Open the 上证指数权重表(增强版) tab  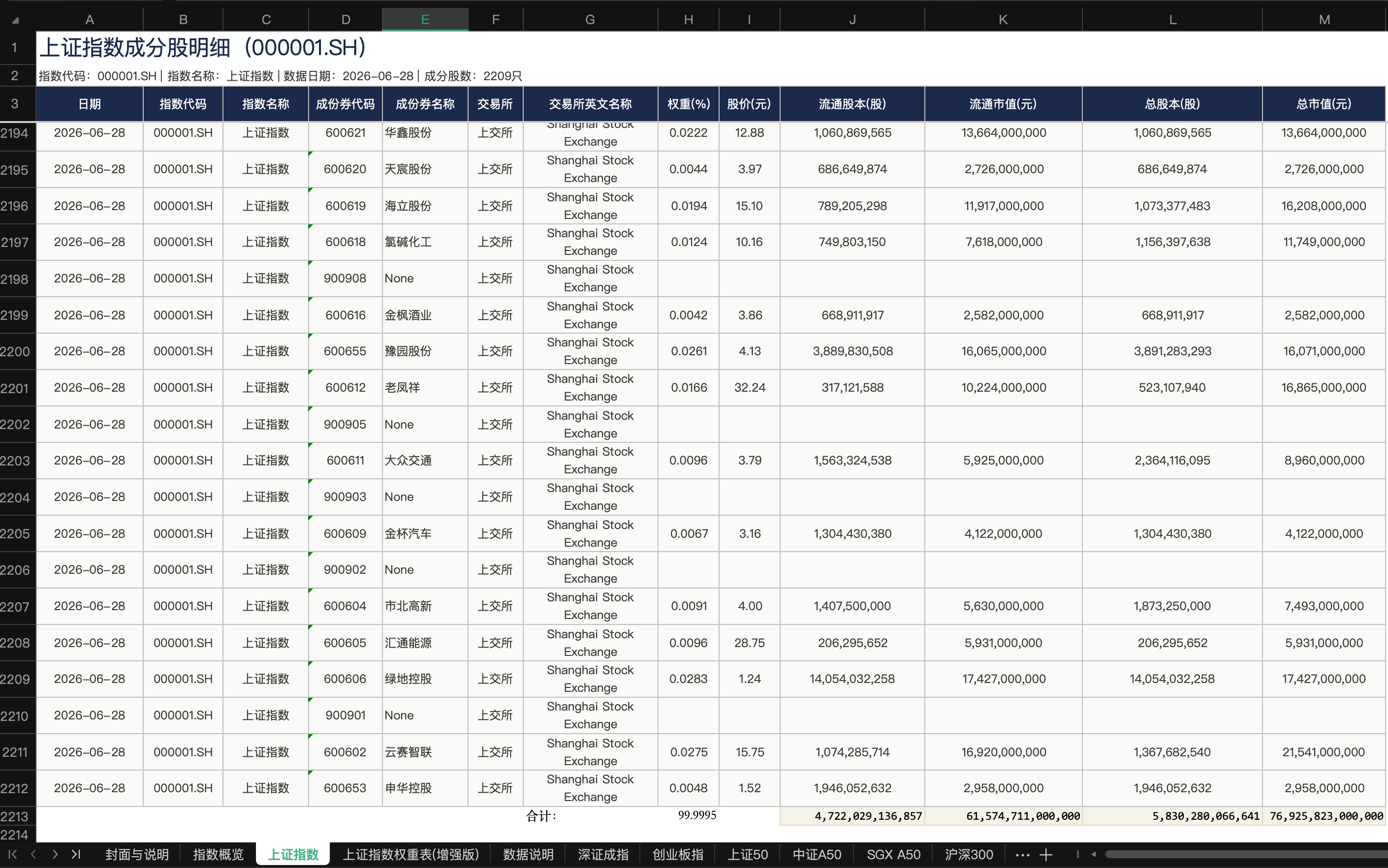(x=410, y=854)
